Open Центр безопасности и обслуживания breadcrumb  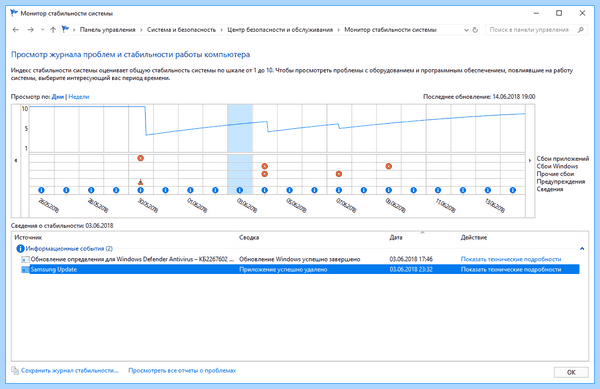(x=280, y=30)
